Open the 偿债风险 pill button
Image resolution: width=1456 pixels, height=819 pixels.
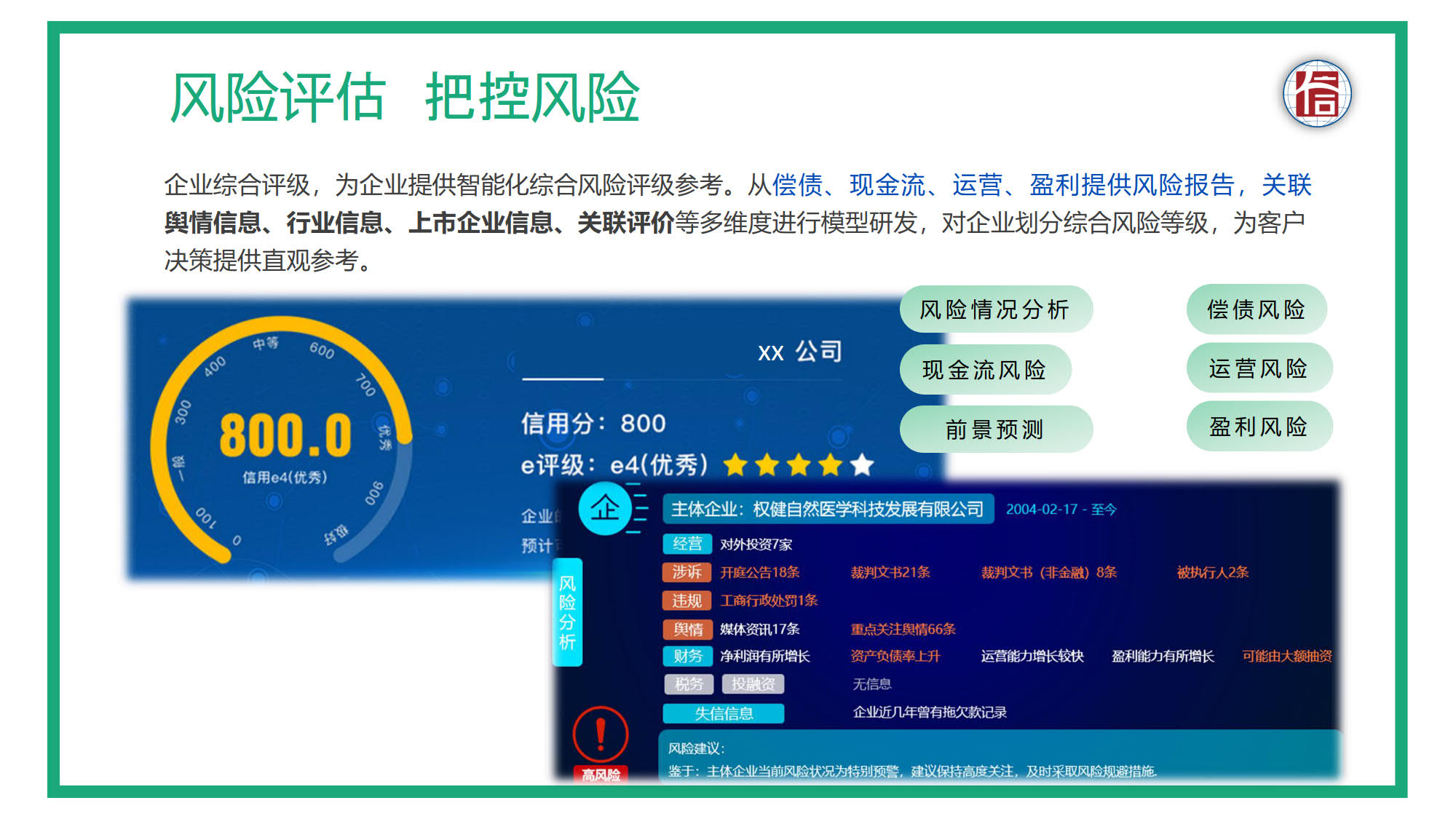click(1257, 309)
